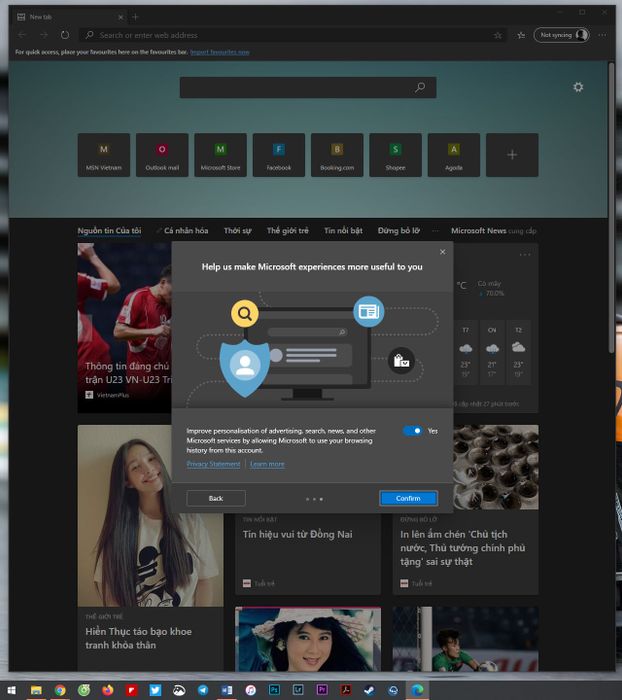Open a new browser tab

[x=135, y=17]
